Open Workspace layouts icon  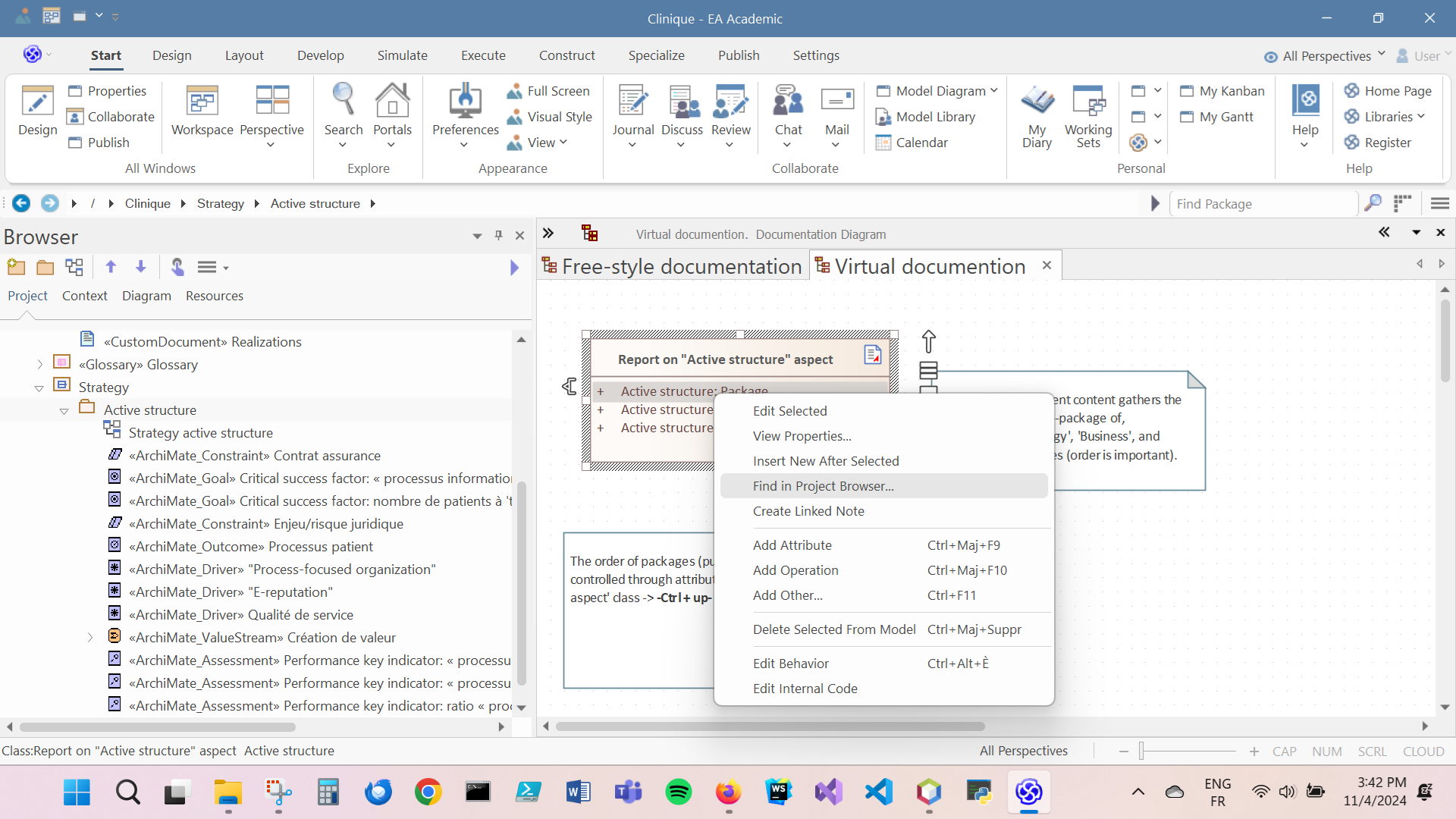[x=202, y=111]
